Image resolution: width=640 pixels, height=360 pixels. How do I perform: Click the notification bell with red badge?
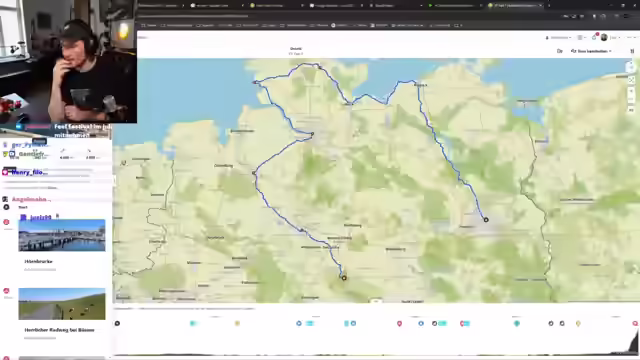click(x=595, y=37)
